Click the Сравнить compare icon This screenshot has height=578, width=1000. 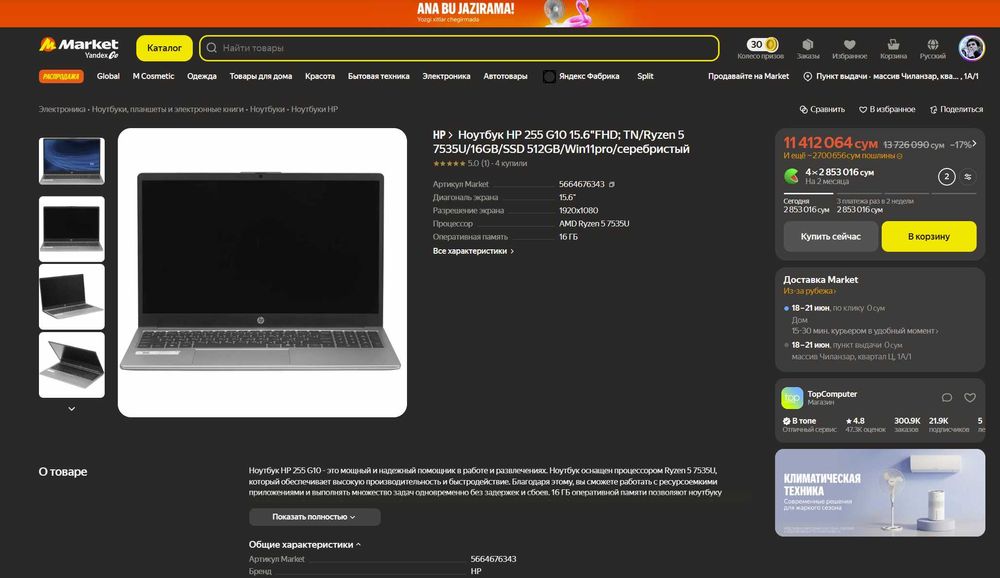click(x=804, y=110)
